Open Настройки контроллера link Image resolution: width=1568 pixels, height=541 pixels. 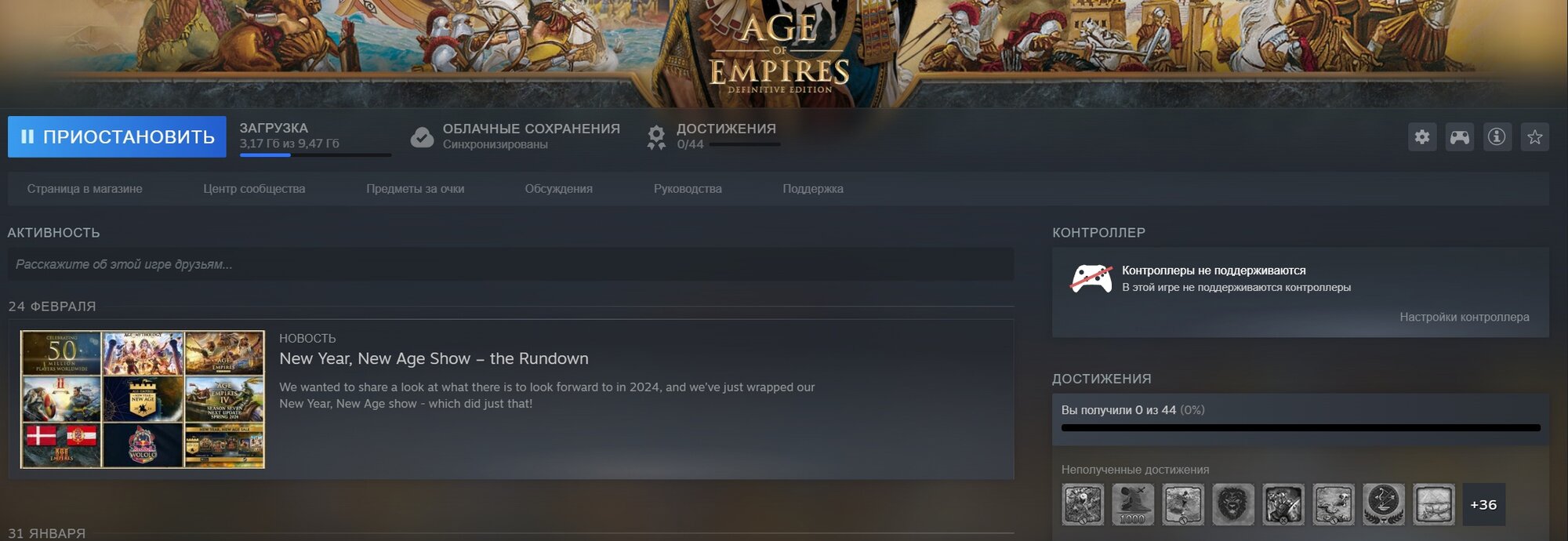pos(1465,317)
